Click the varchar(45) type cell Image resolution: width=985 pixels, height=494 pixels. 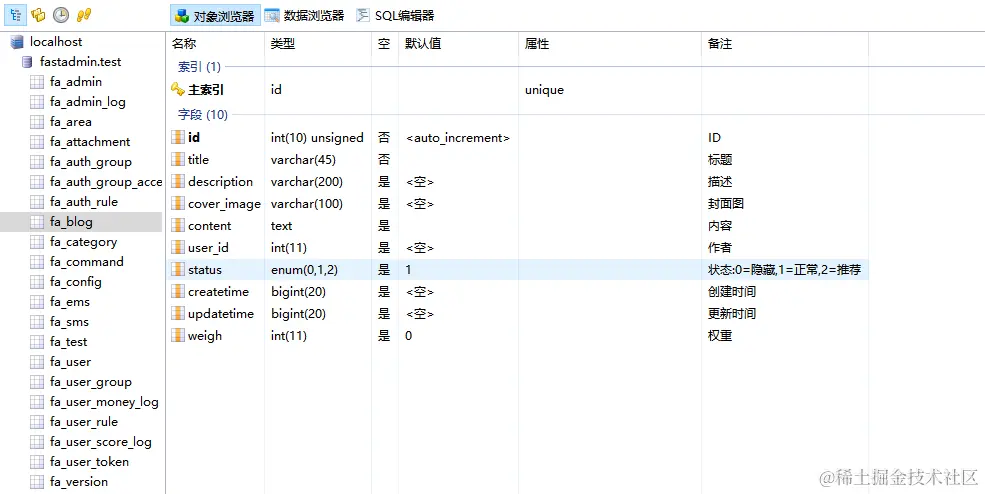(x=303, y=160)
